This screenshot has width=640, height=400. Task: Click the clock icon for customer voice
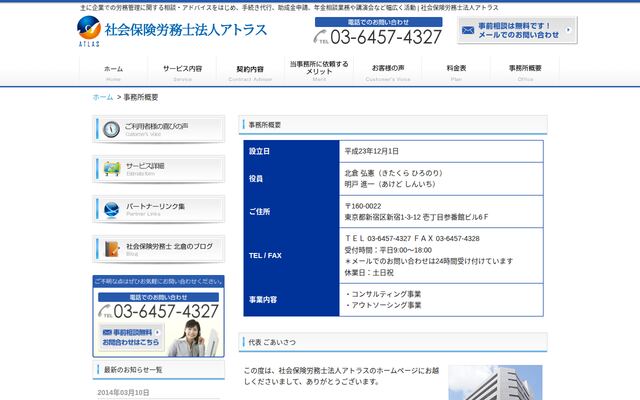click(111, 129)
